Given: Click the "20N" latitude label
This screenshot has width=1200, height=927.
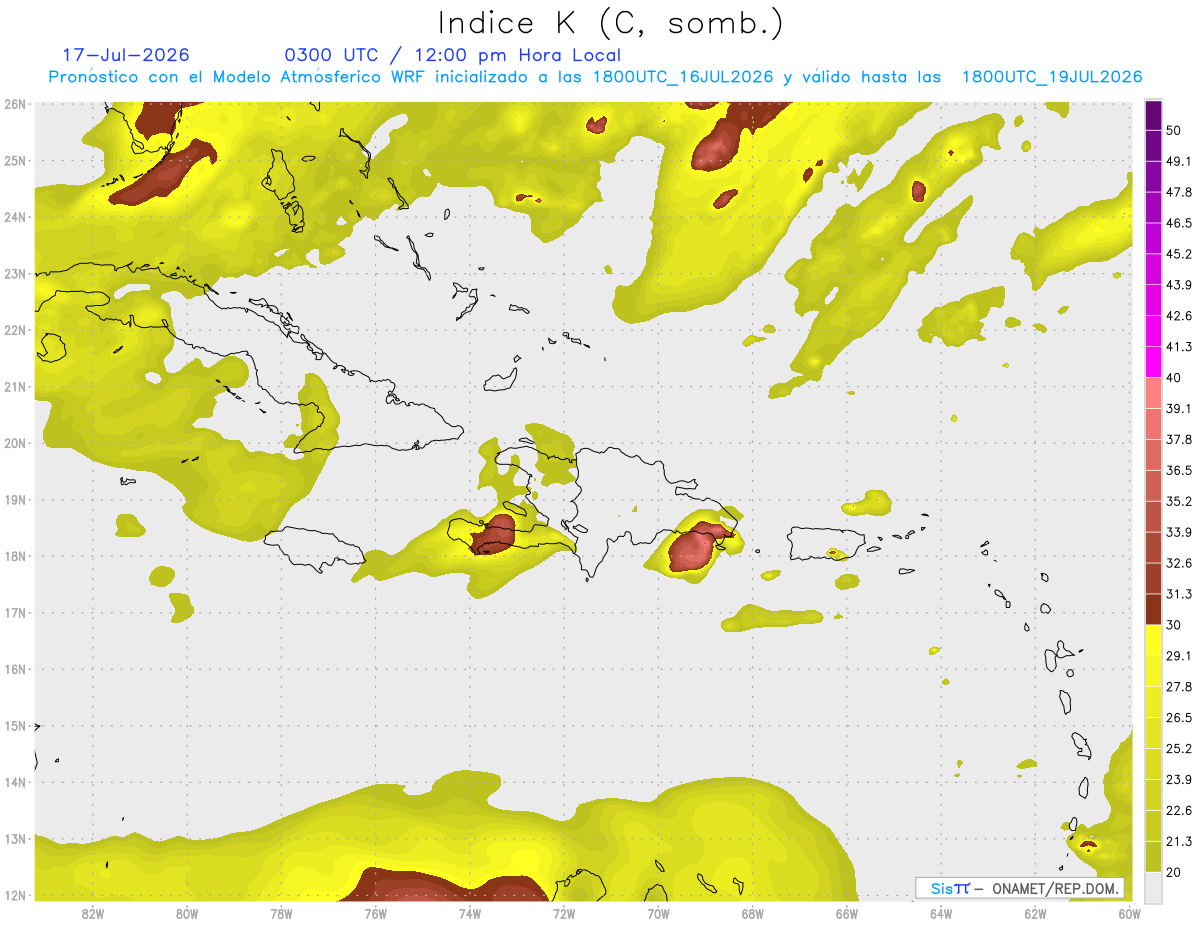Looking at the screenshot, I should coord(14,443).
